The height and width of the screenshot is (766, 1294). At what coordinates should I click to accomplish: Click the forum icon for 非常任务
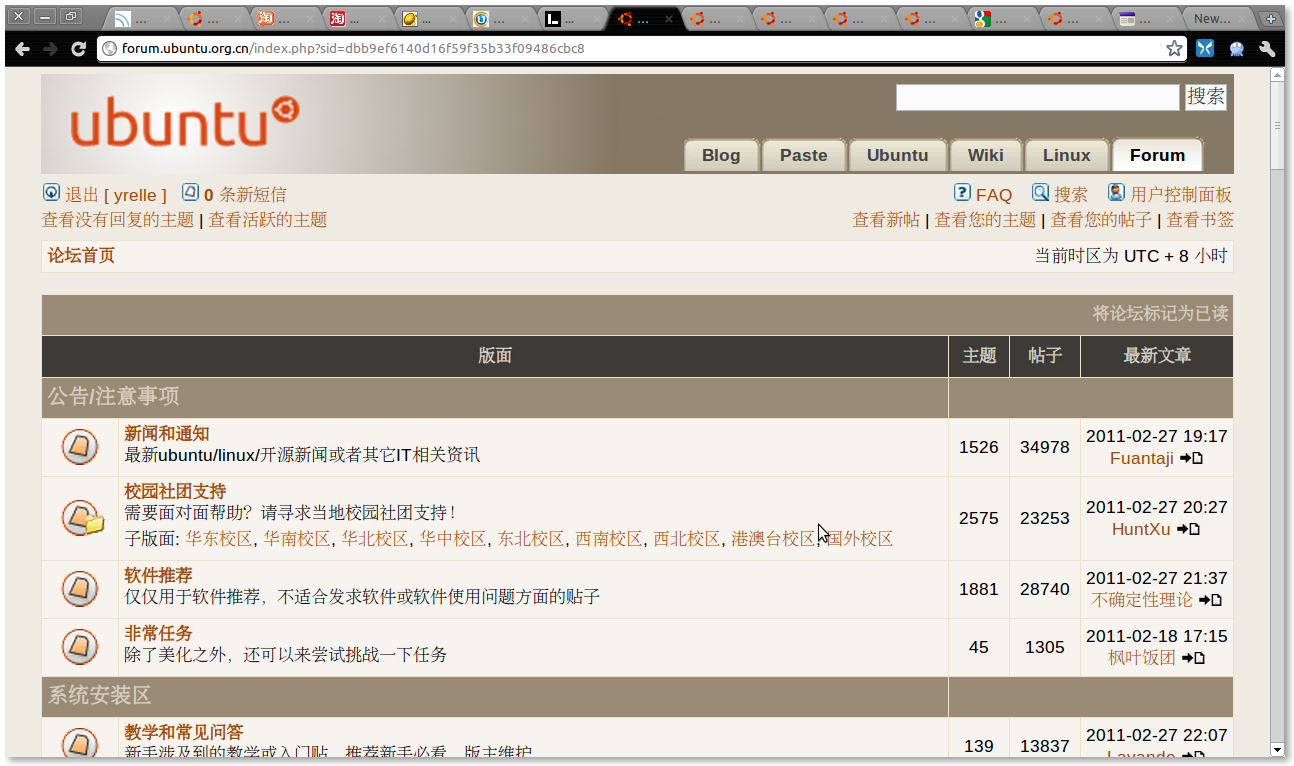pyautogui.click(x=80, y=647)
